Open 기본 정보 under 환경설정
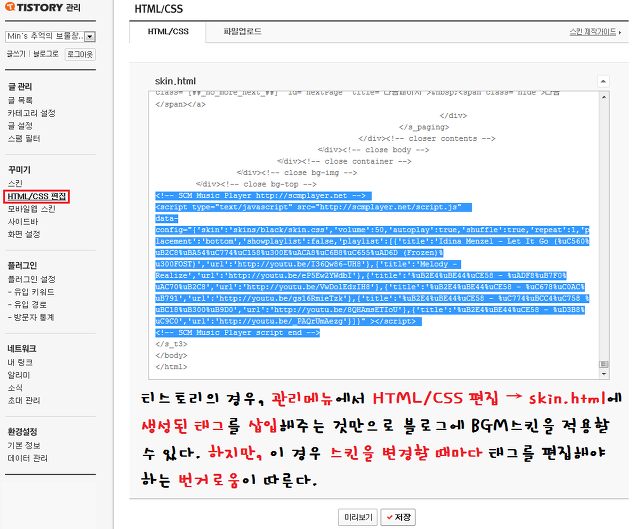This screenshot has height=529, width=635. point(24,446)
